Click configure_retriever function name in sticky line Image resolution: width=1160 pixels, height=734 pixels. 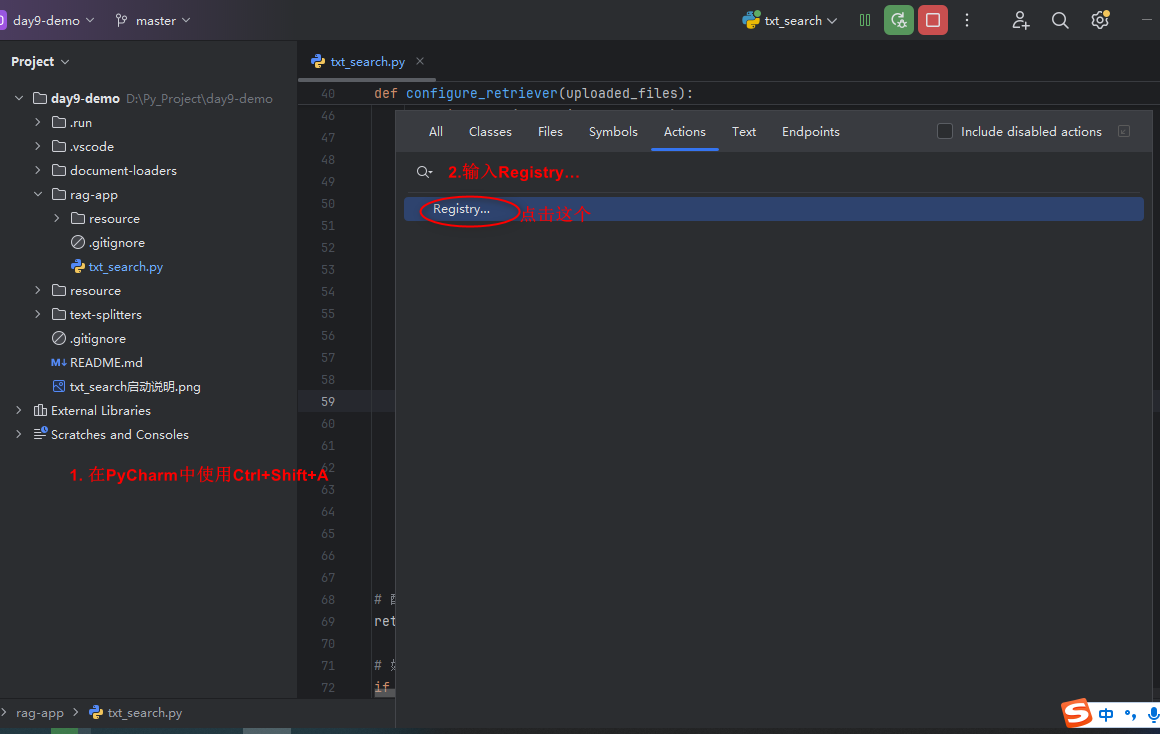click(482, 93)
